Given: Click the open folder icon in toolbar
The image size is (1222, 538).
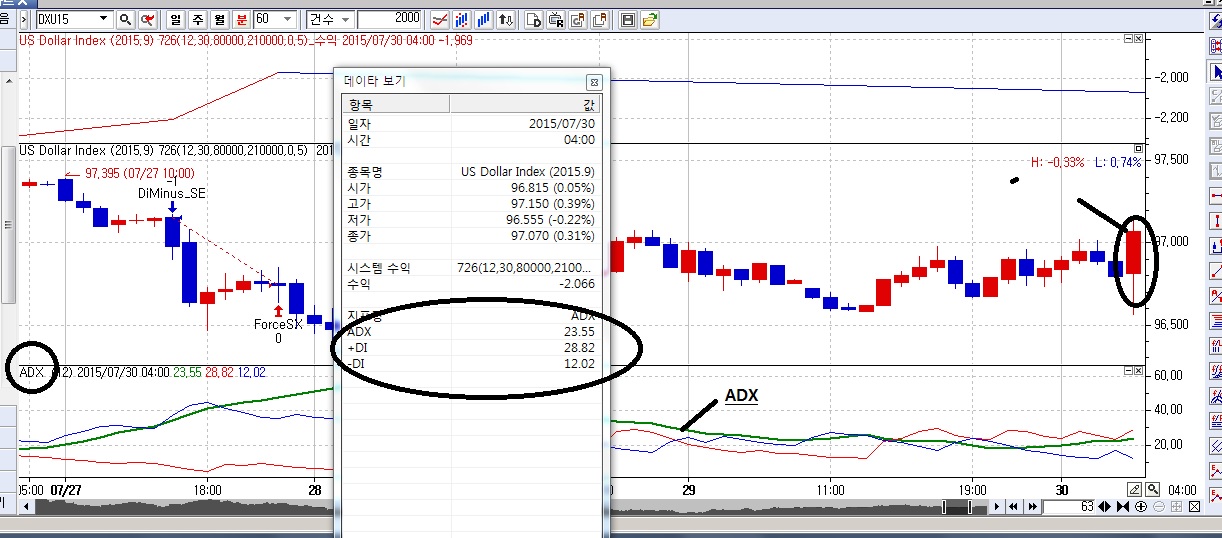Looking at the screenshot, I should tap(650, 19).
